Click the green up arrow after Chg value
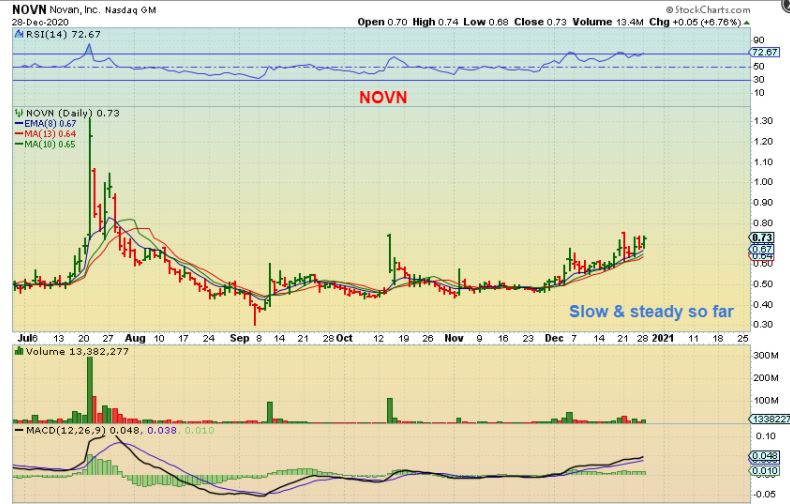 click(746, 23)
